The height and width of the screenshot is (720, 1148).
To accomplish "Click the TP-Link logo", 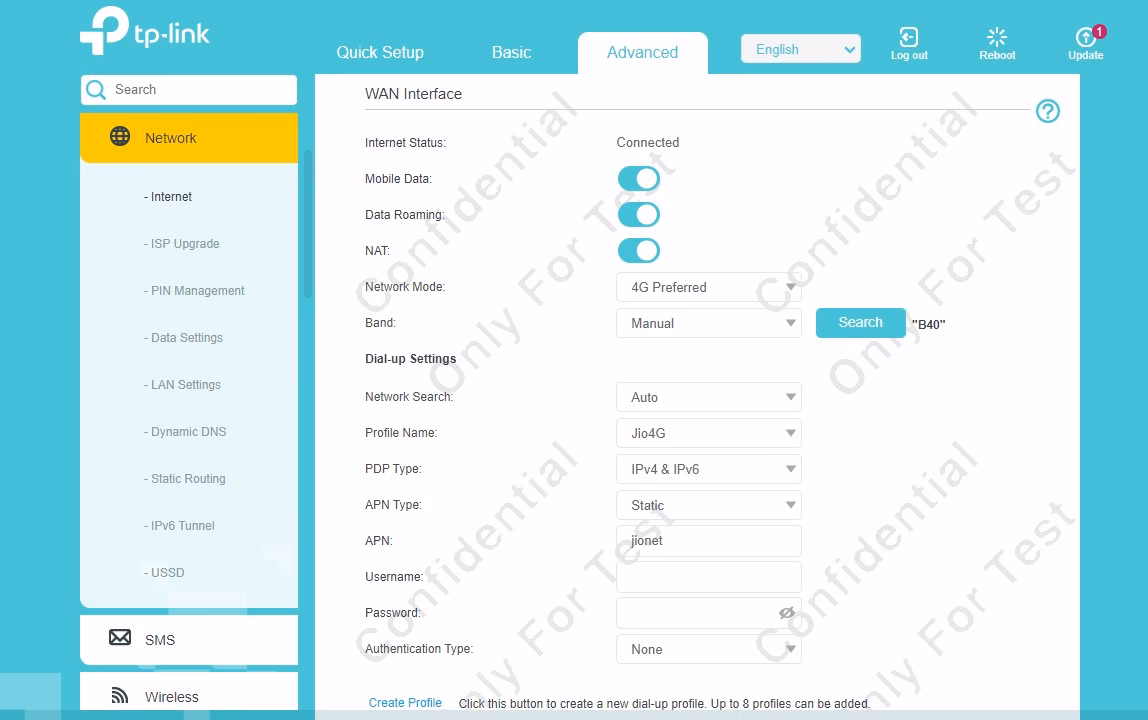I will [x=144, y=31].
